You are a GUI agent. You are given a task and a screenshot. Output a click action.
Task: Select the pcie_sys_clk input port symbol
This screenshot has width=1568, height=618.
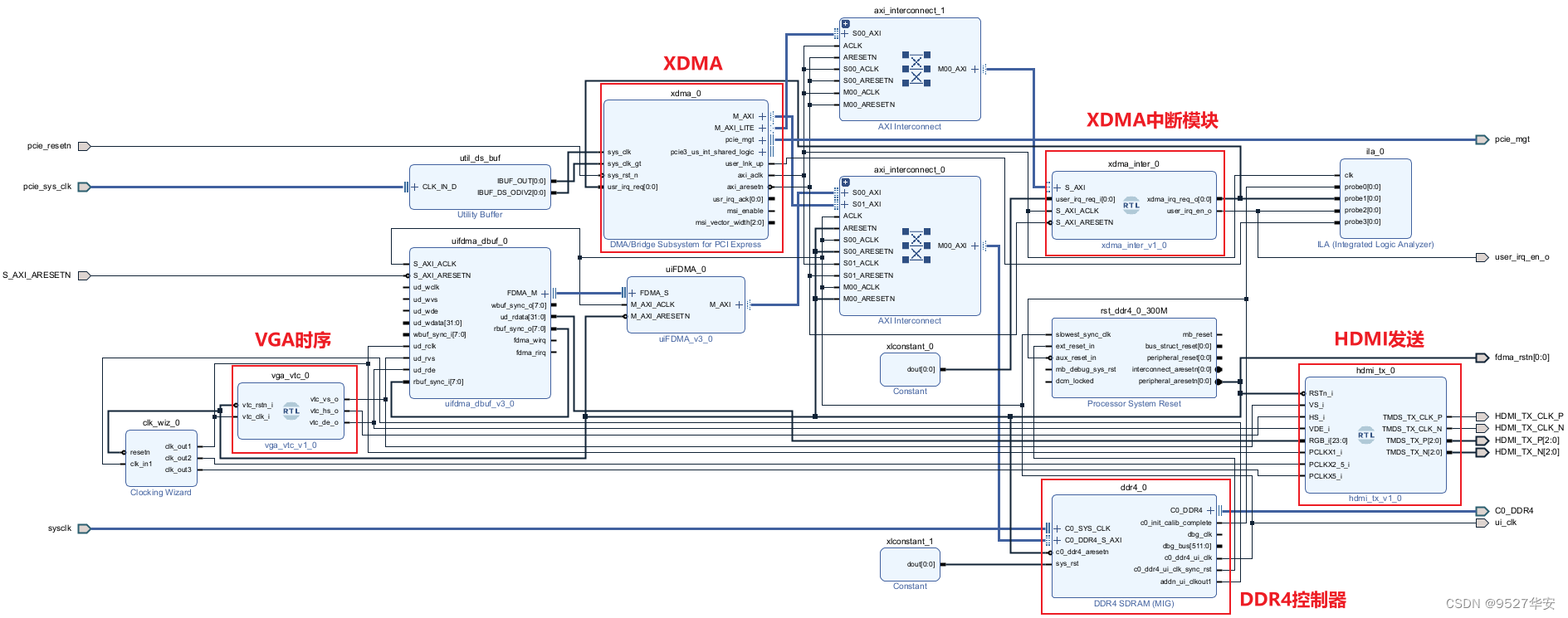click(84, 187)
